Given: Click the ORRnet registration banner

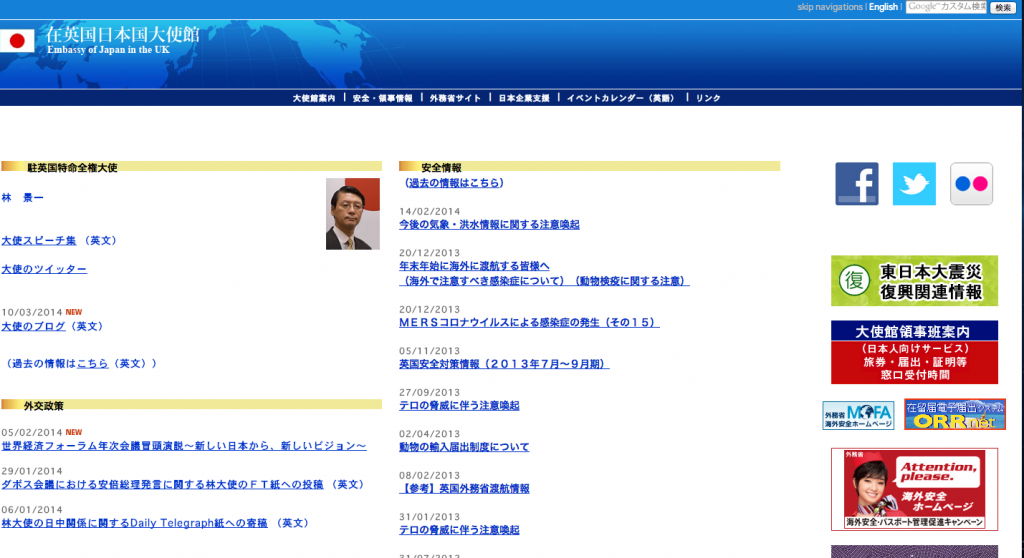Looking at the screenshot, I should pyautogui.click(x=954, y=414).
